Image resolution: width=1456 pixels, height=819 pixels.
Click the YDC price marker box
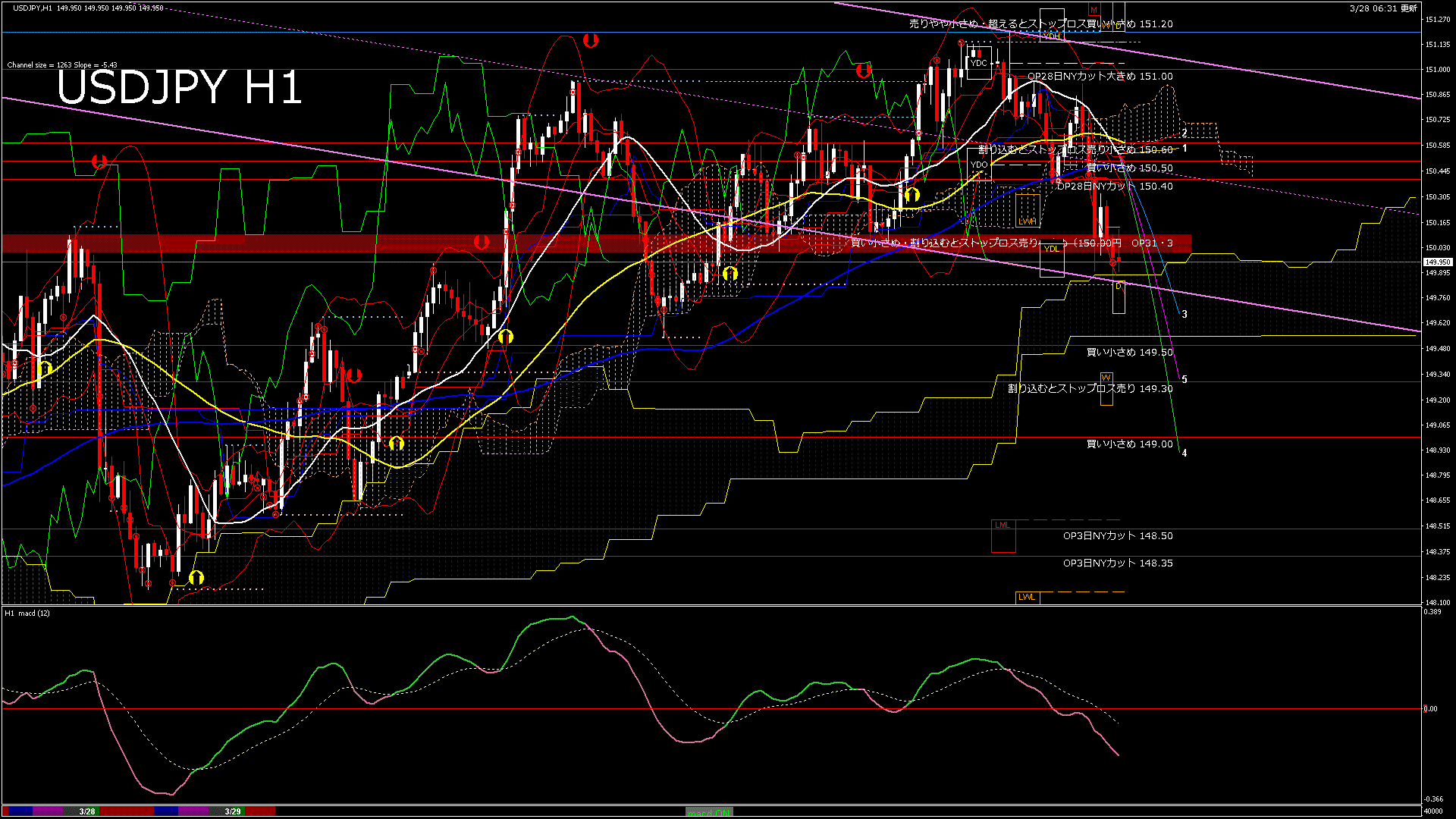pos(978,63)
